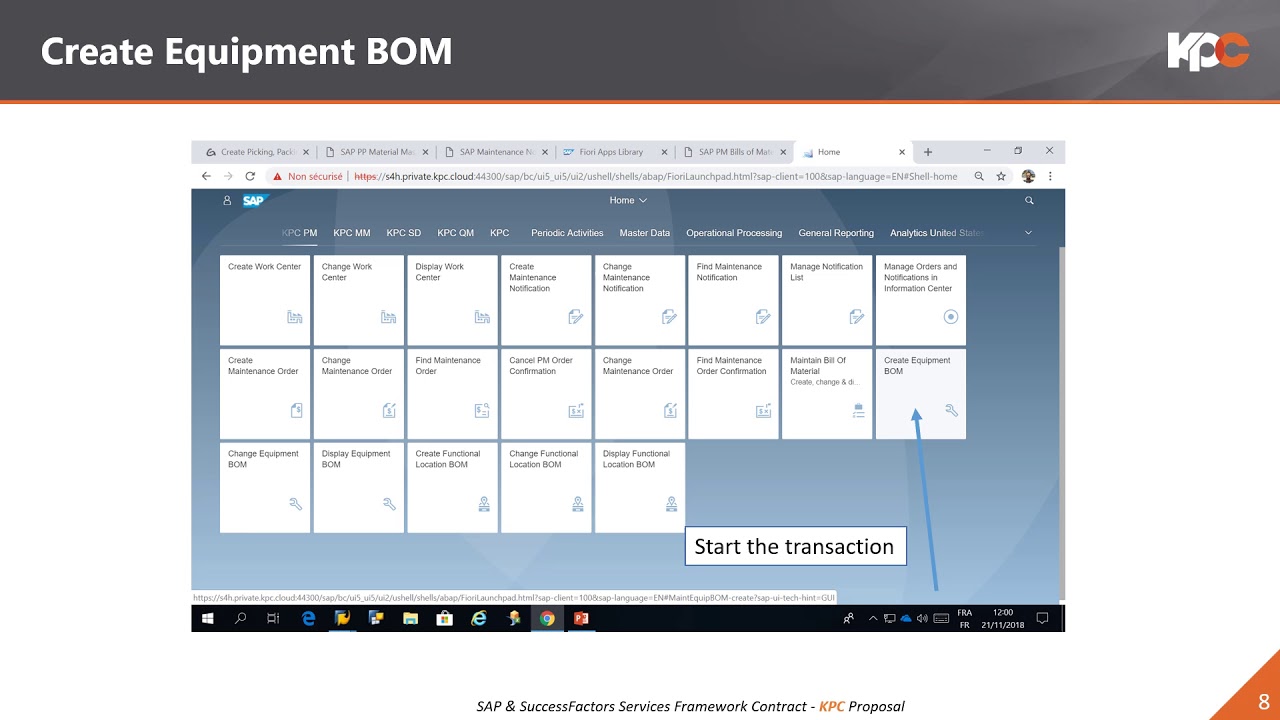Open the Change Work Center tile

pos(358,300)
